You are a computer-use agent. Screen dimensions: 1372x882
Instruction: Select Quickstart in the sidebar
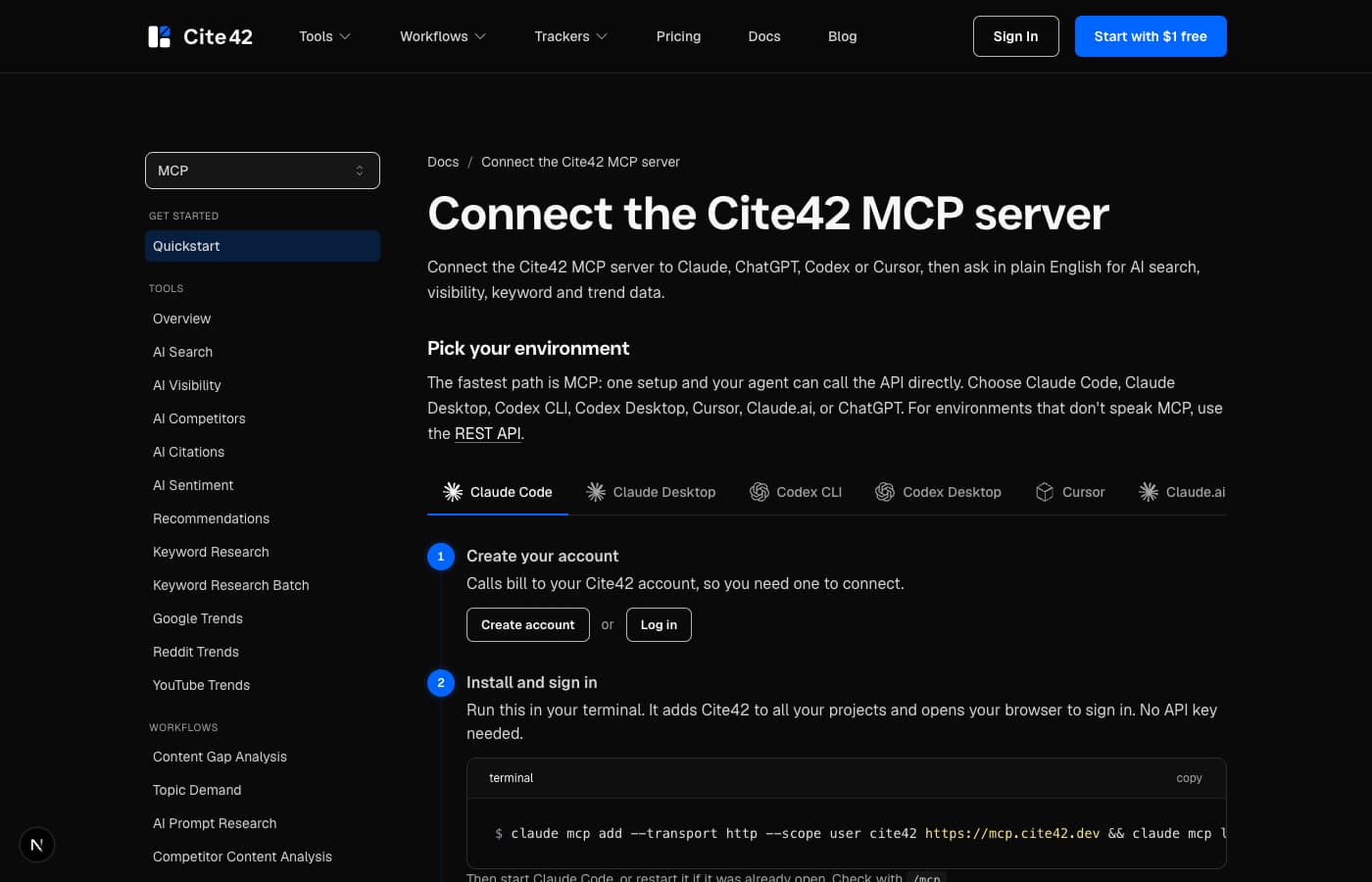(263, 246)
